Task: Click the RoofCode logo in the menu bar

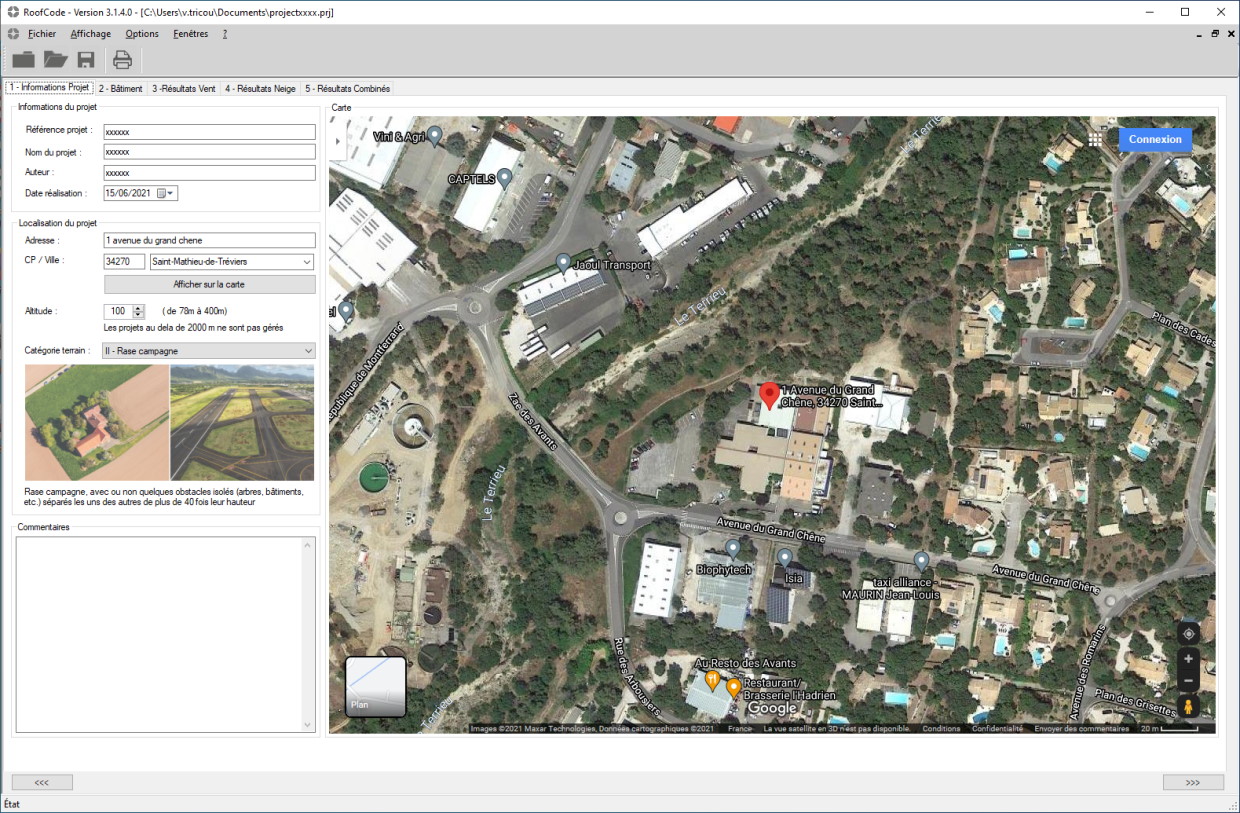Action: pos(13,34)
